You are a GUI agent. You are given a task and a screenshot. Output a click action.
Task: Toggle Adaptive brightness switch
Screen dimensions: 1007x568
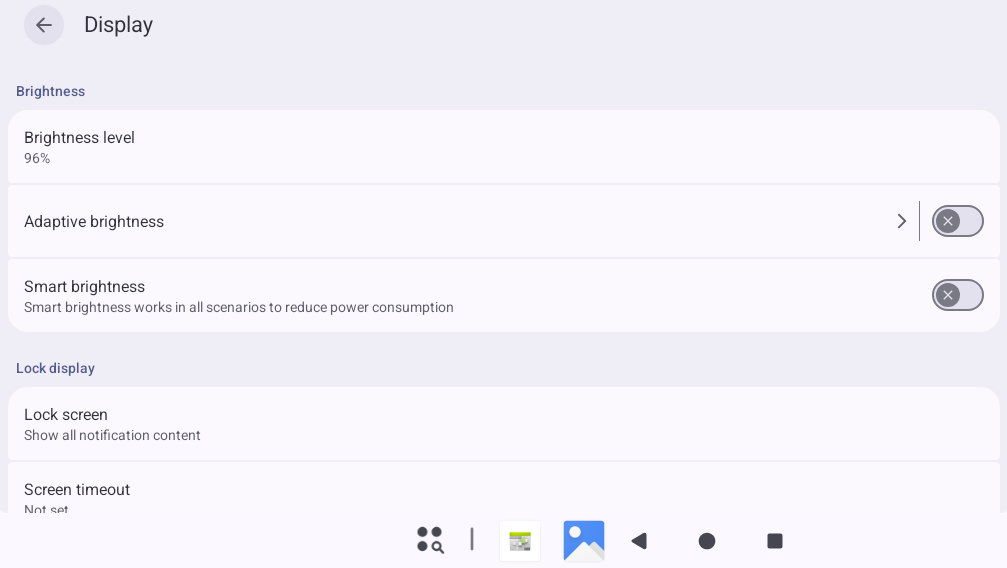coord(958,221)
